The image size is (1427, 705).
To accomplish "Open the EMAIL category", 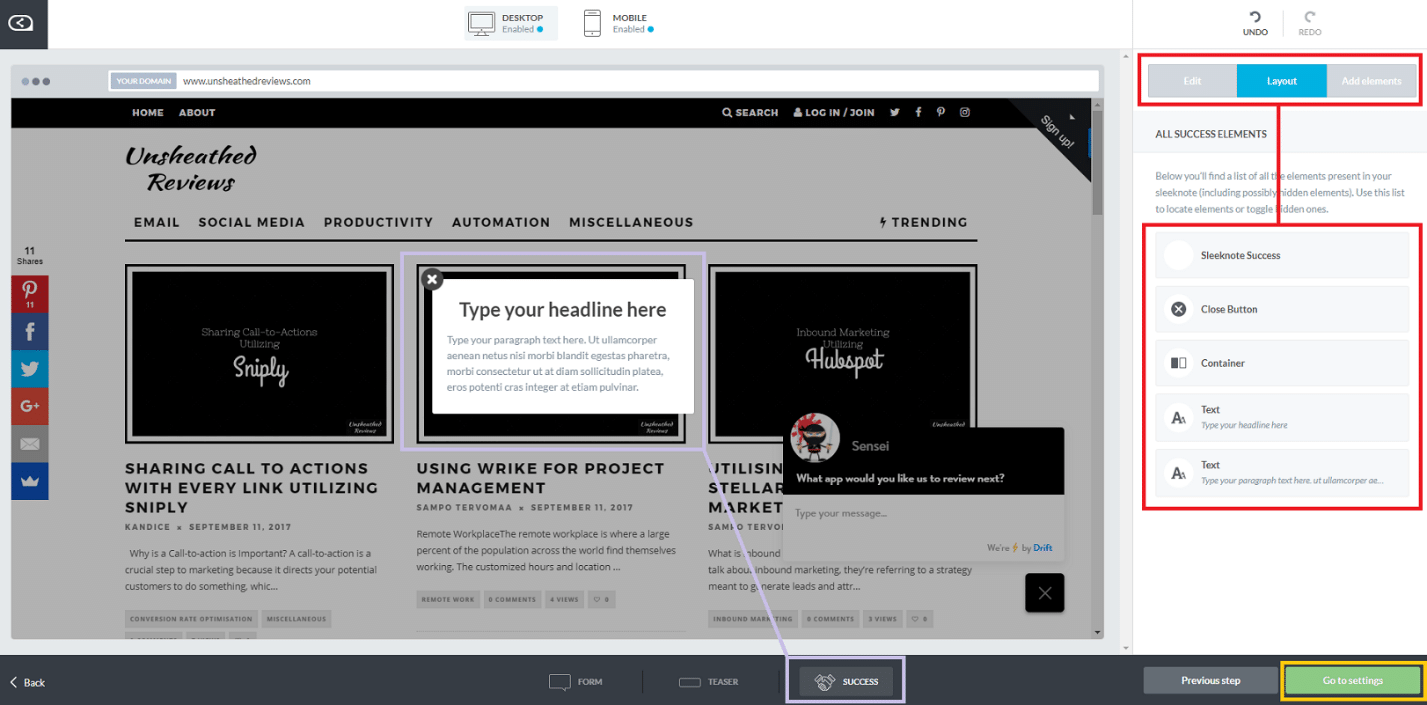I will click(157, 222).
